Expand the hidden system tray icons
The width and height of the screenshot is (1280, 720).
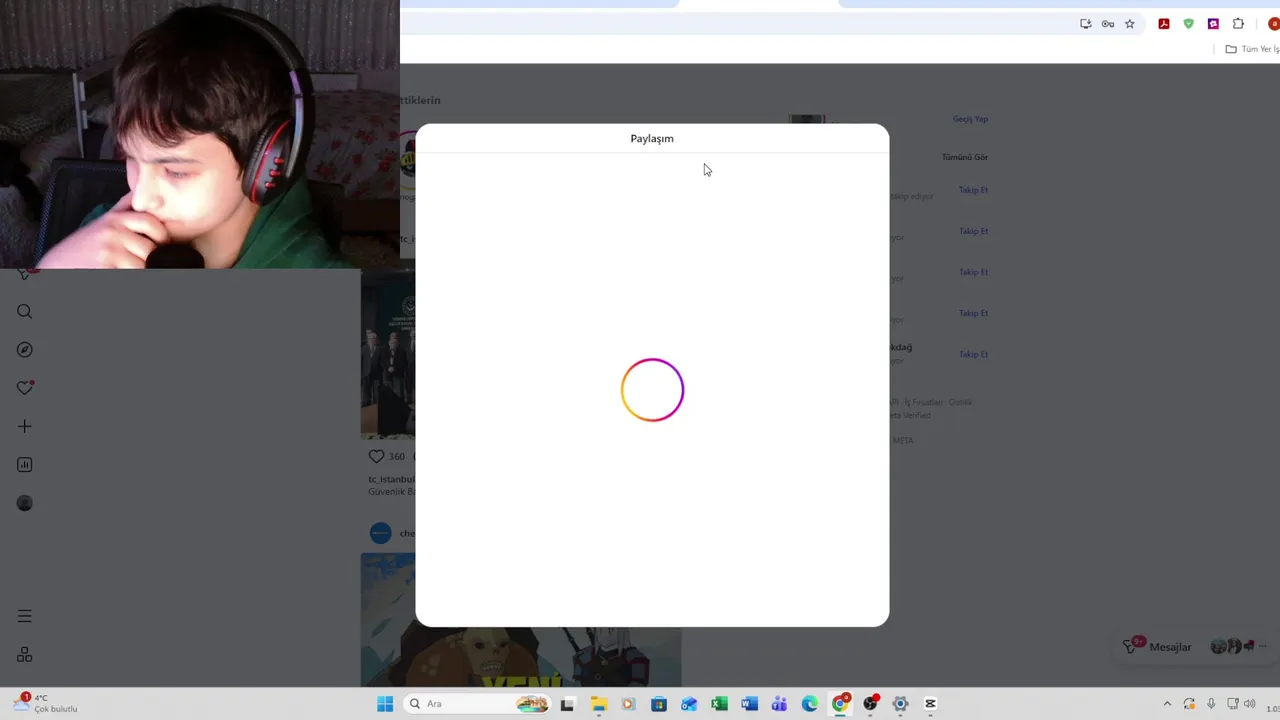click(1167, 704)
